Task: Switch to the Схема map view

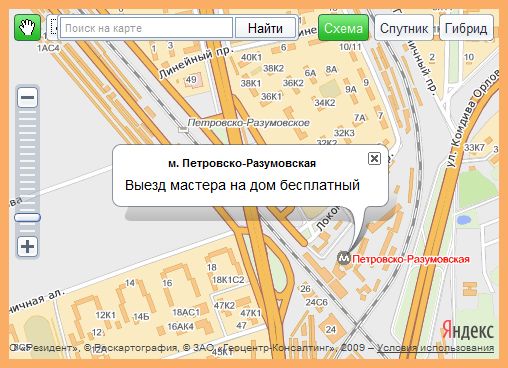Action: [x=343, y=28]
